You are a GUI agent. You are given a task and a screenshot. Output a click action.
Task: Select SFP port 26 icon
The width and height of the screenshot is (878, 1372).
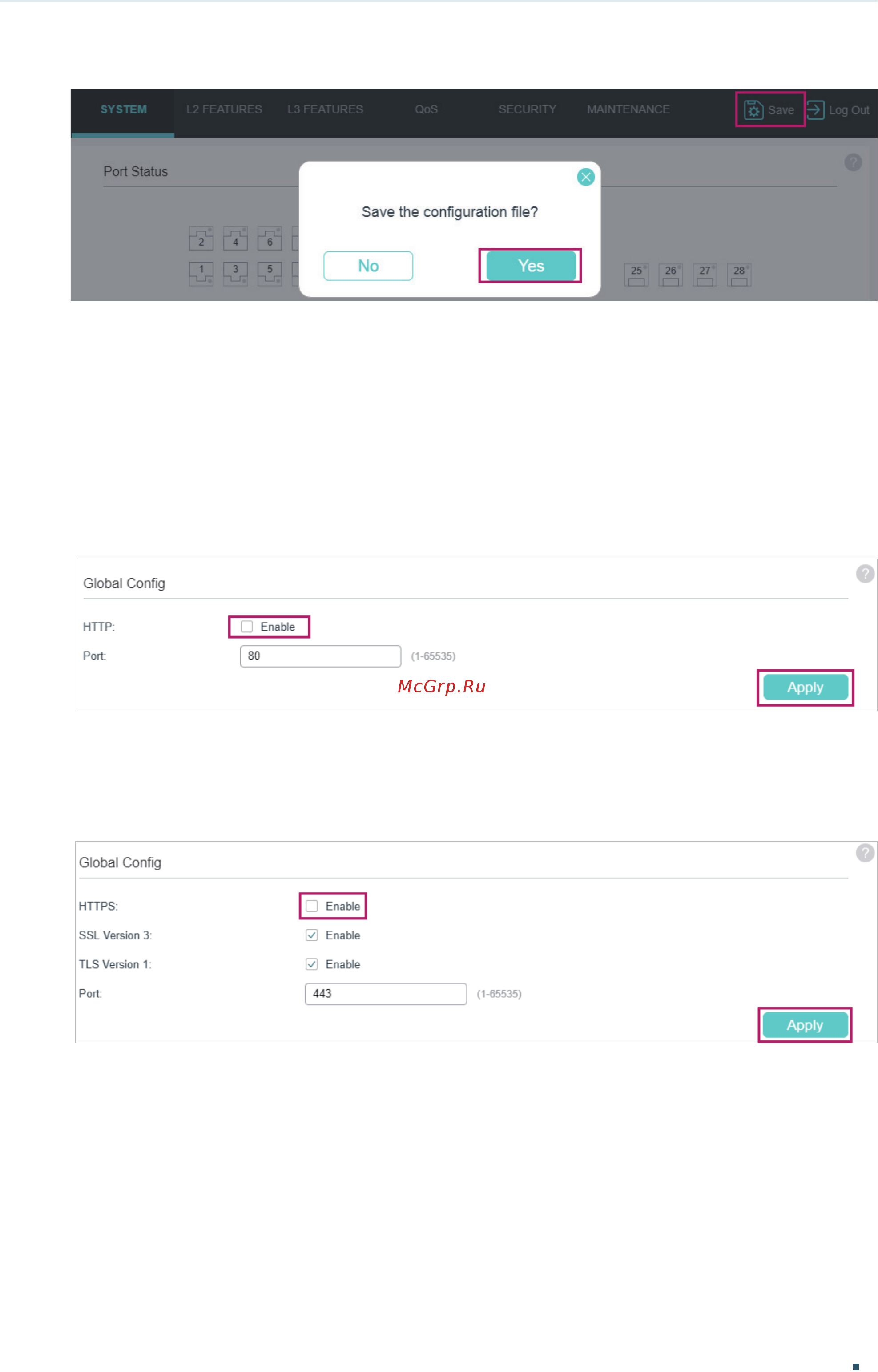(670, 275)
